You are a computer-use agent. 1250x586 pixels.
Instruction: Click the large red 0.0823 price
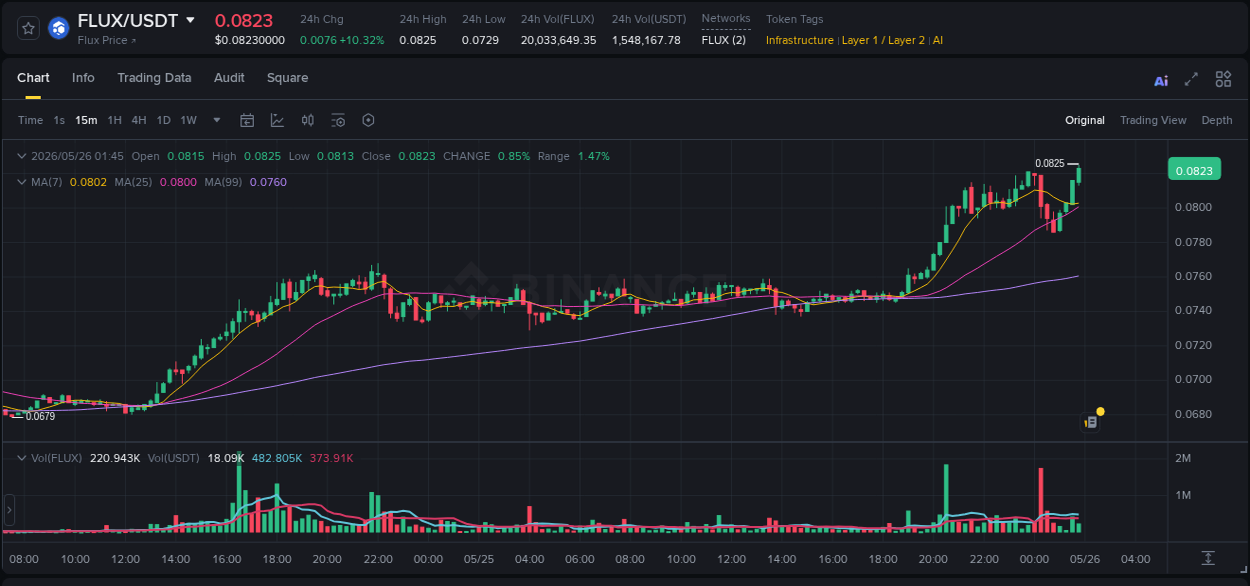tap(244, 20)
